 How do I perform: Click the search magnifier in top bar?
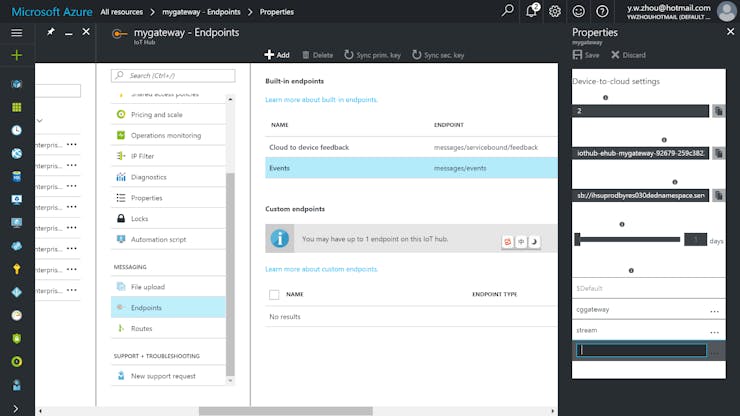coord(508,11)
